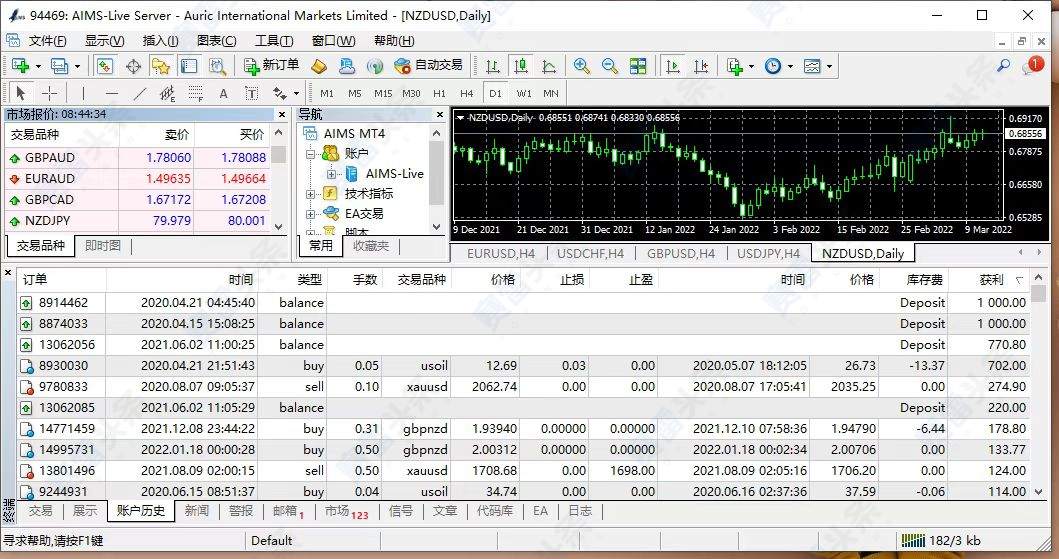
Task: Open the Strategy Tester magnifier icon
Action: point(217,66)
